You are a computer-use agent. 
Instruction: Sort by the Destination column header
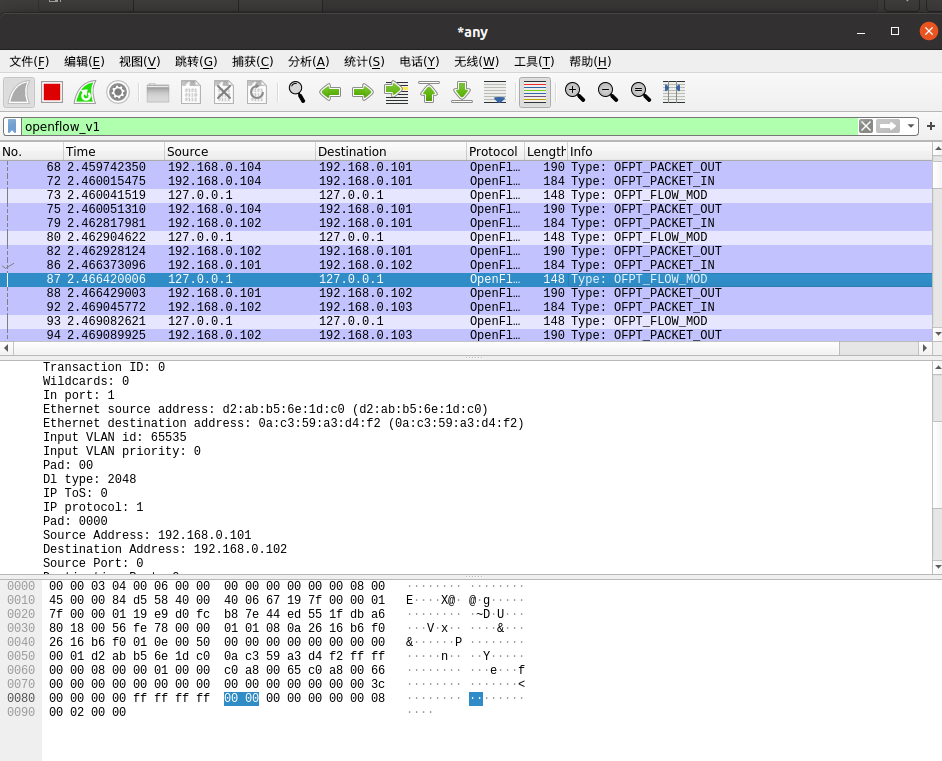click(390, 151)
